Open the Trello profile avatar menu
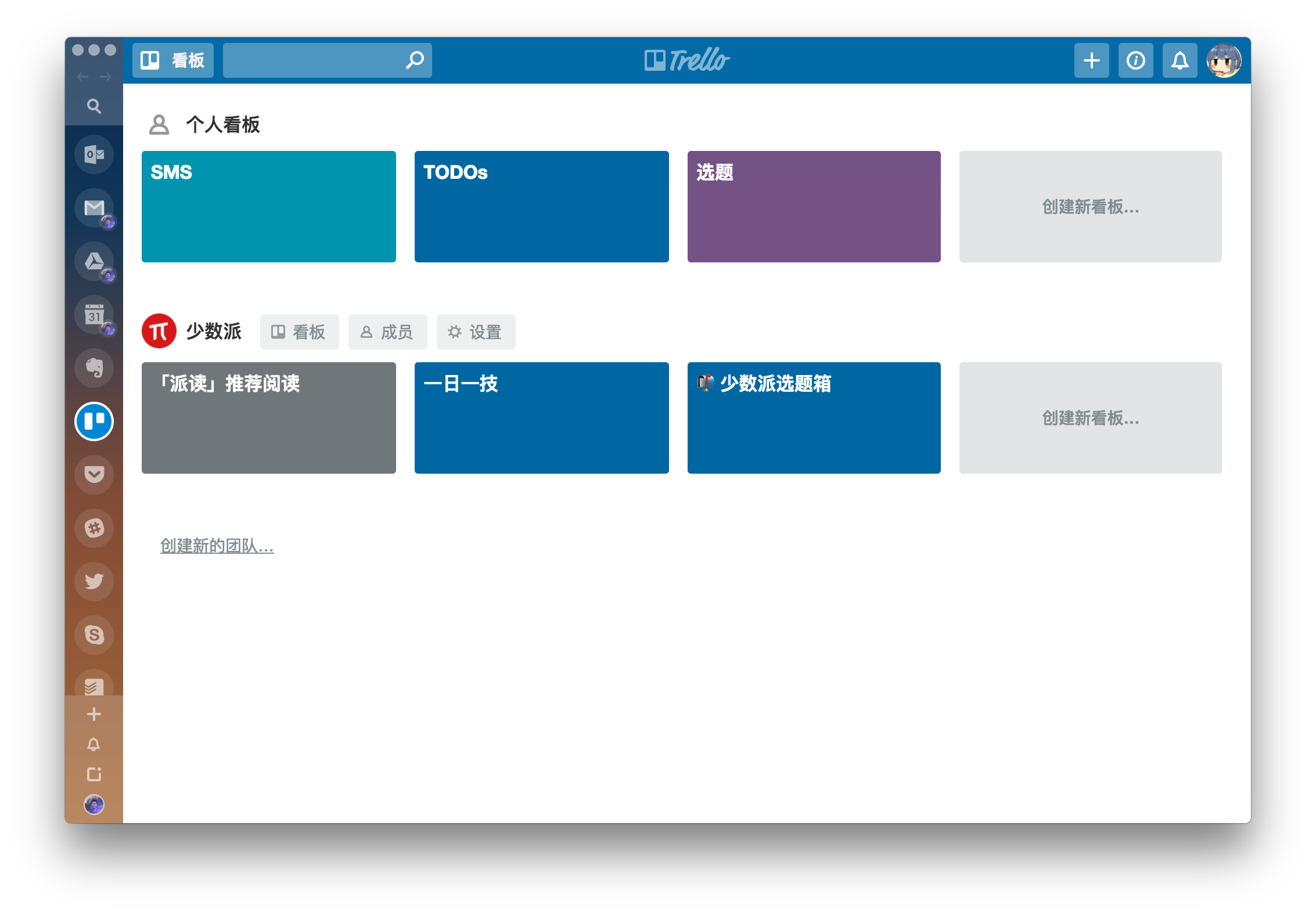This screenshot has height=916, width=1316. click(x=1224, y=60)
